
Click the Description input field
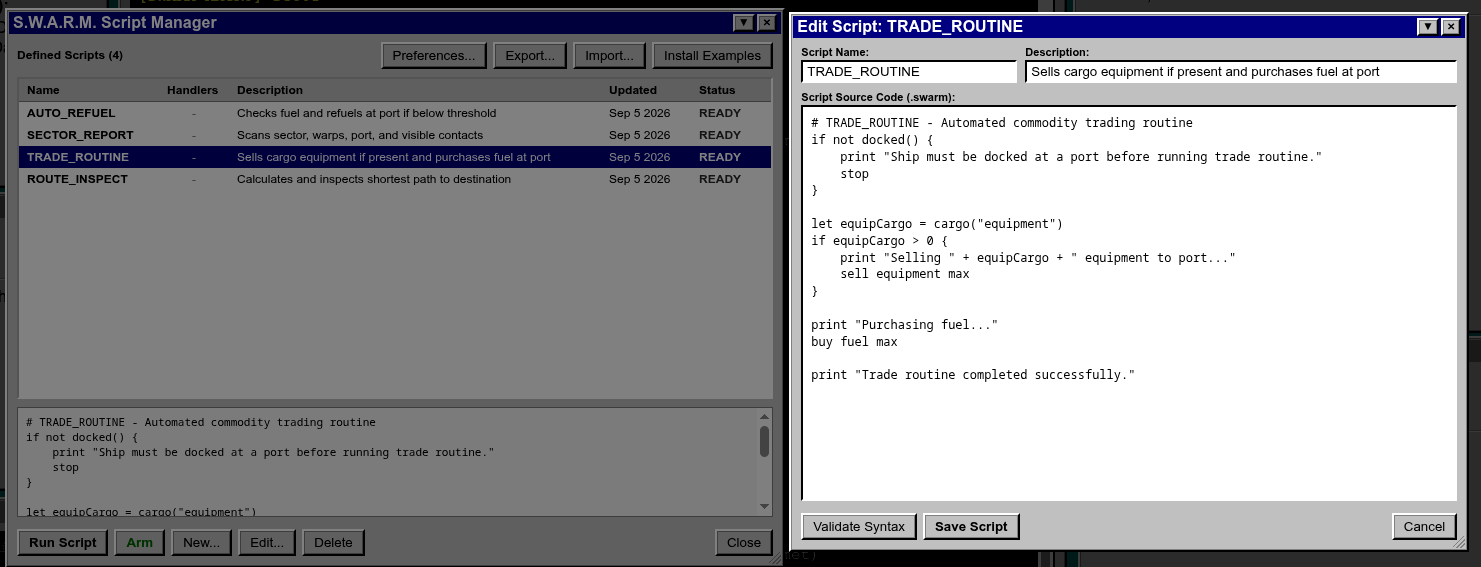[1241, 72]
